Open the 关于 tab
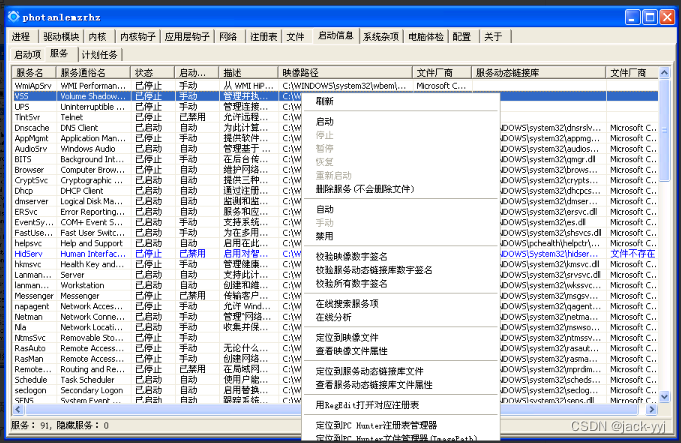 [x=493, y=37]
